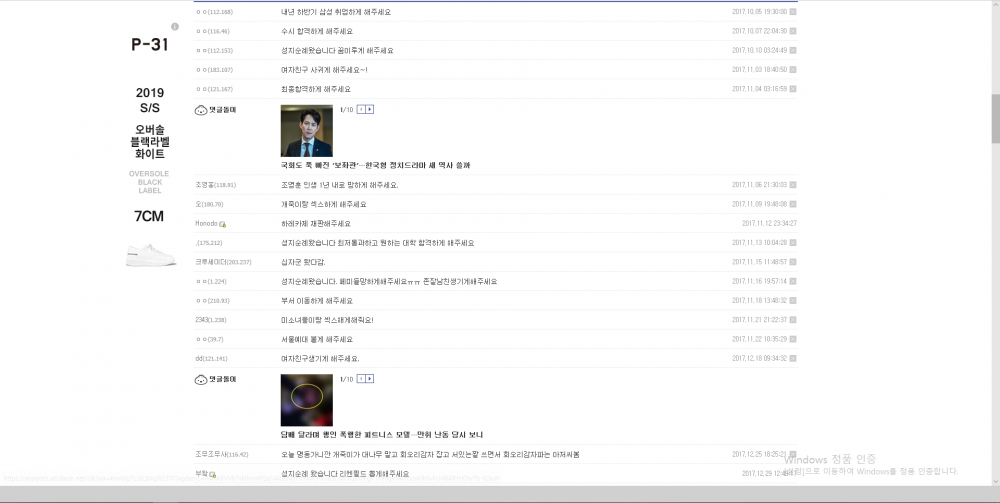The image size is (1000, 503).
Task: Click delete icon on 2017.10.05 19:30:00 comment
Action: pos(793,12)
